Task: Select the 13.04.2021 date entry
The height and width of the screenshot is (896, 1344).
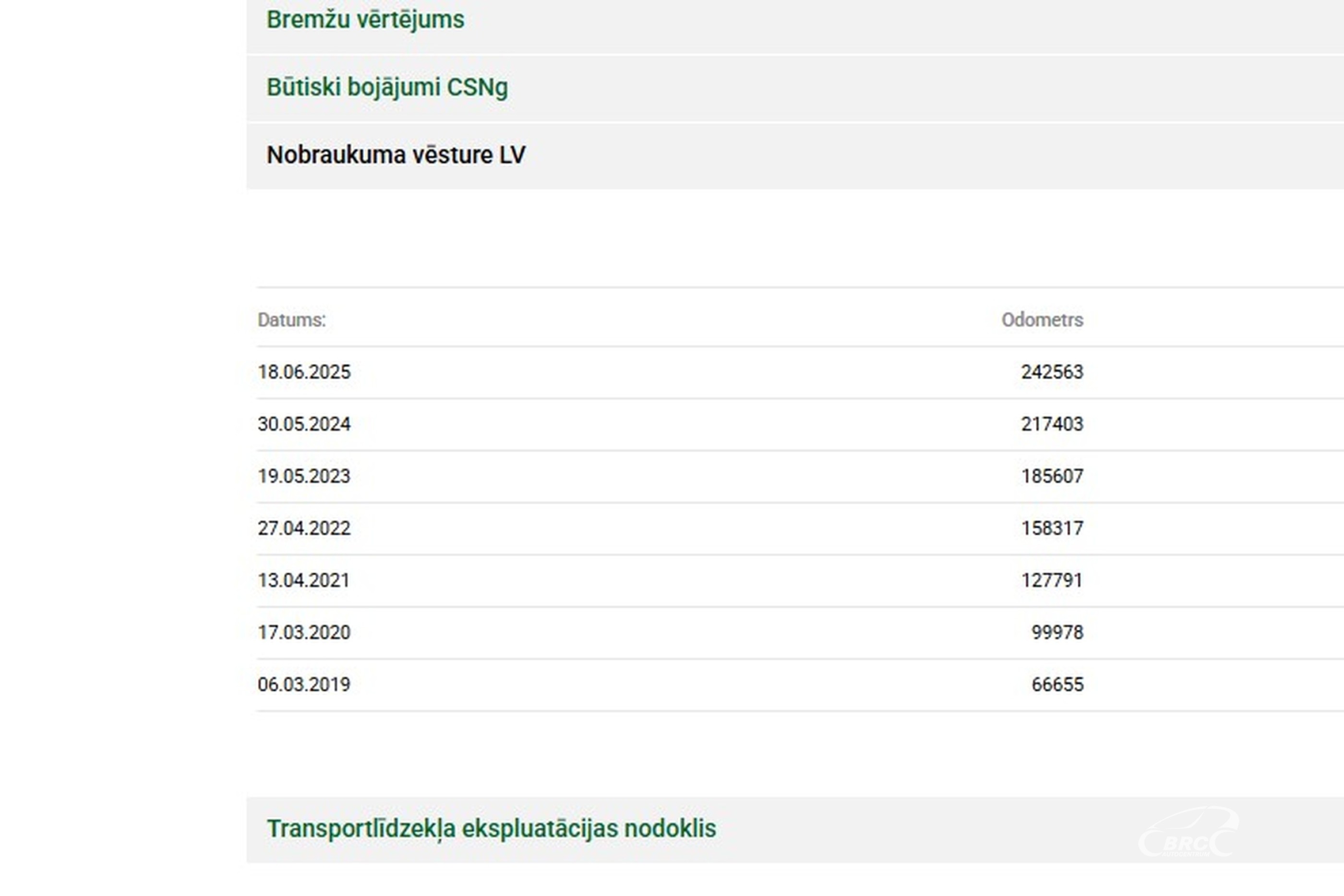Action: pos(303,581)
